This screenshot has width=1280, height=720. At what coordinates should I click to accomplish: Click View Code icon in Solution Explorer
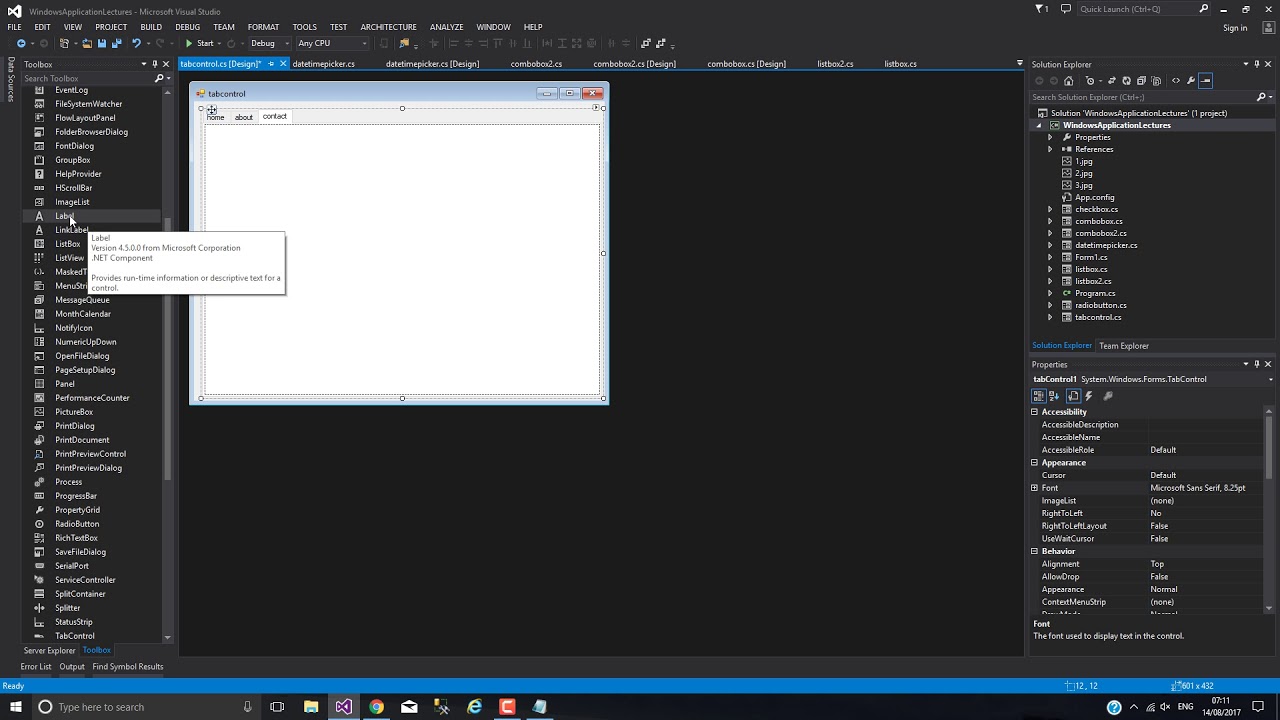click(x=1176, y=81)
